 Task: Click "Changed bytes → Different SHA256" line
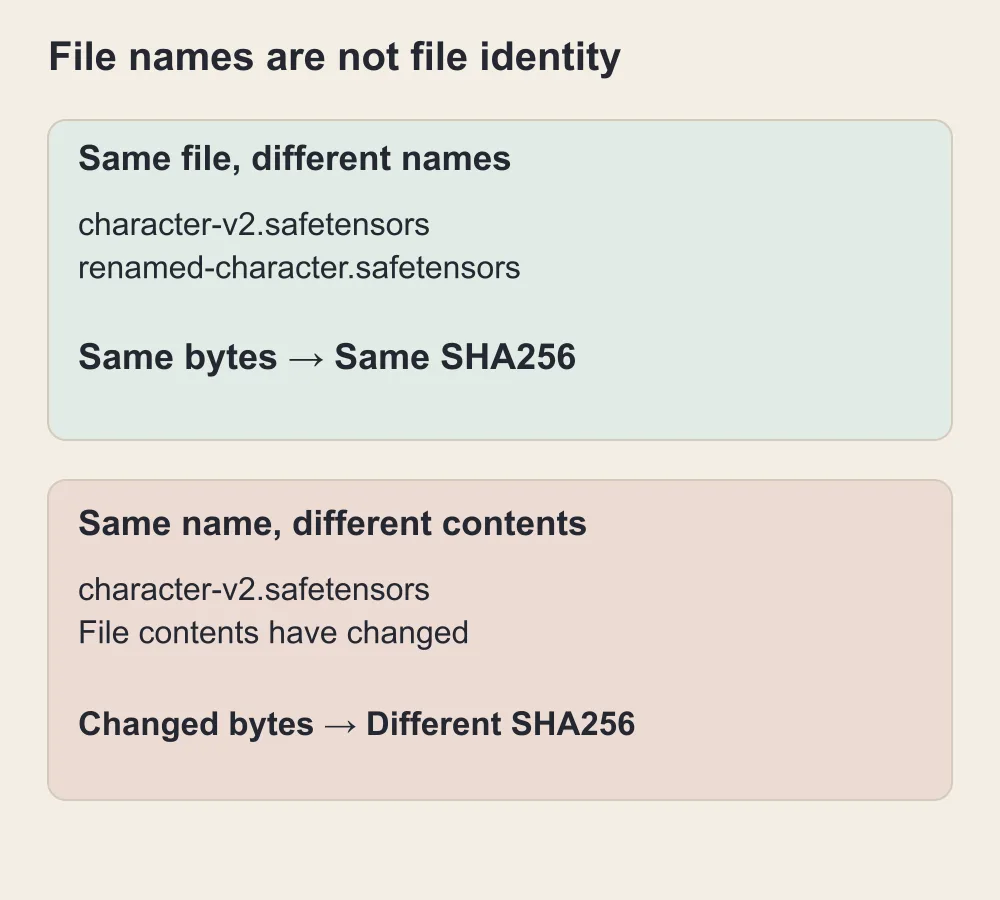(357, 724)
